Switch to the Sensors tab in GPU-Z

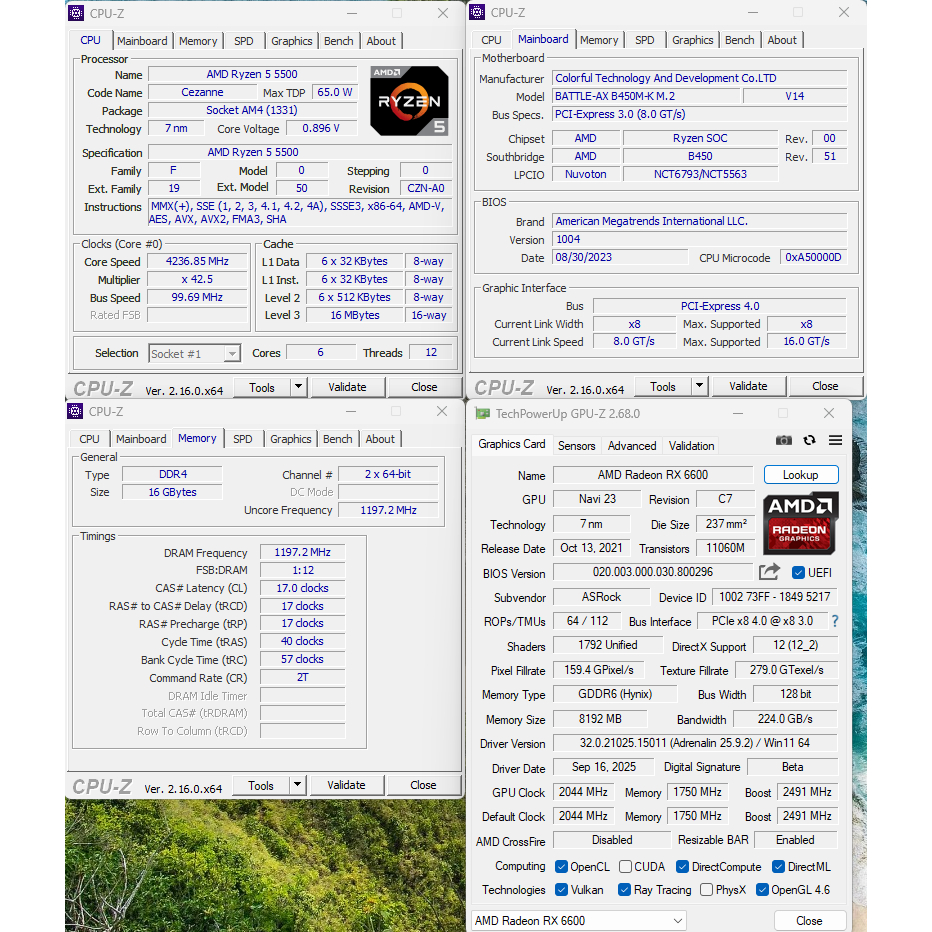click(576, 446)
